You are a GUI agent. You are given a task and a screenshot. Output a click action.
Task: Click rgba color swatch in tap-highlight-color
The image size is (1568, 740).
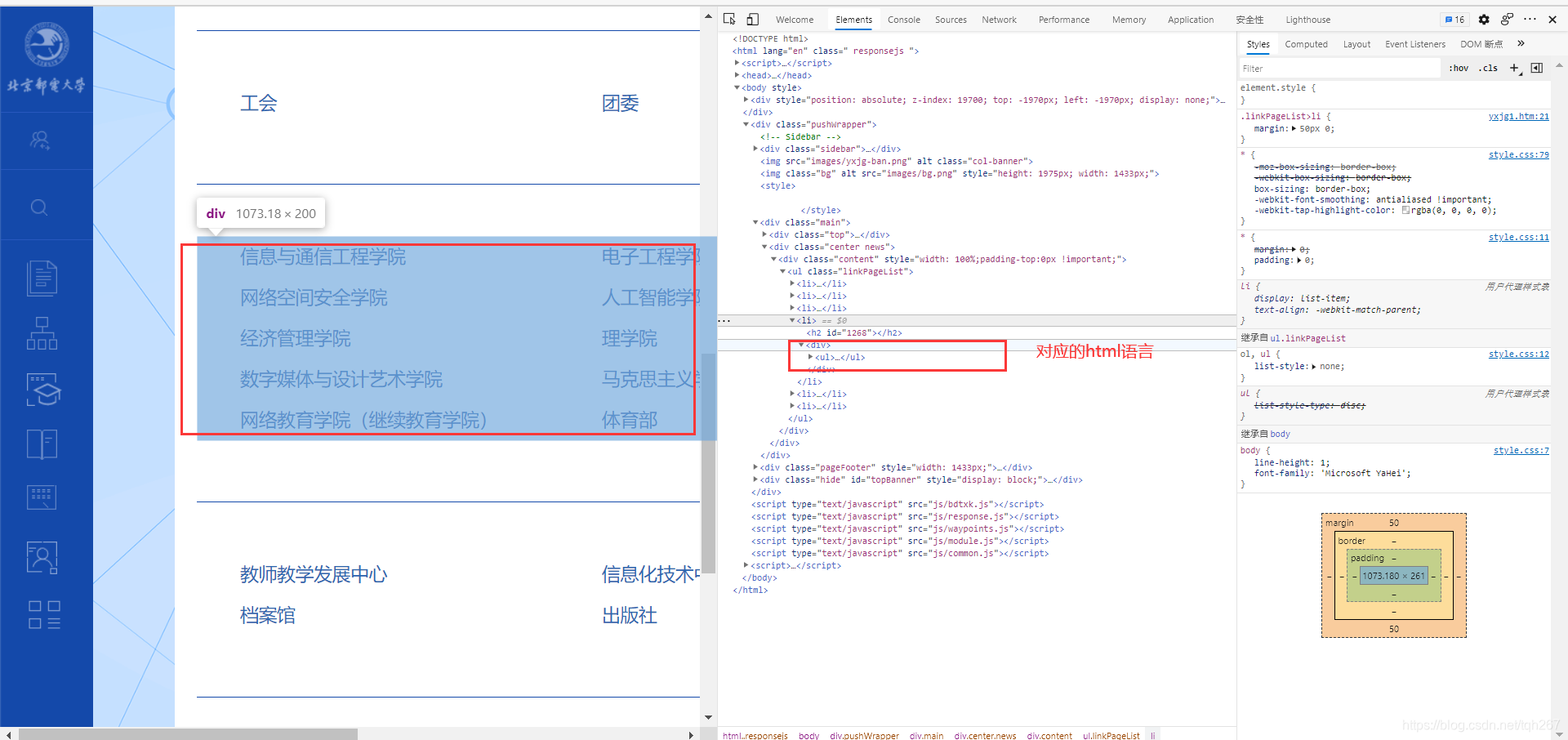(1405, 211)
